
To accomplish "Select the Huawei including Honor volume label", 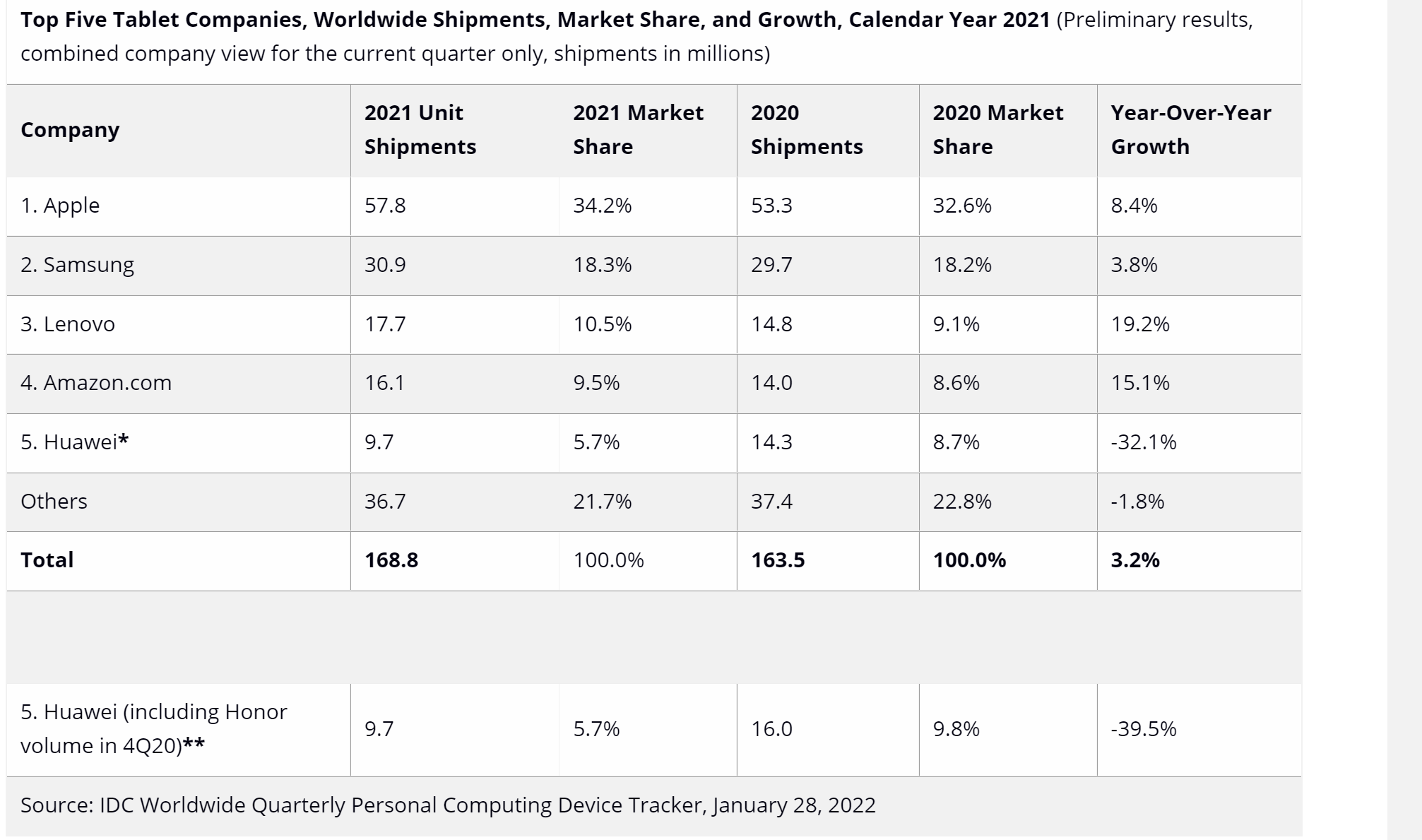I will pos(154,728).
